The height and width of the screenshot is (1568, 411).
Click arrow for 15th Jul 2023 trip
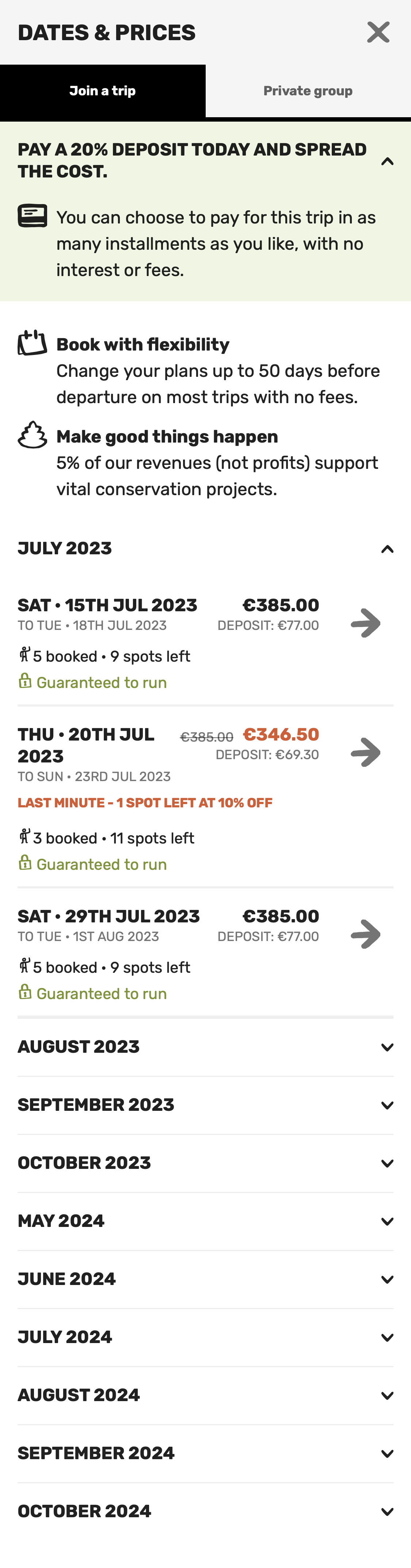pyautogui.click(x=365, y=623)
